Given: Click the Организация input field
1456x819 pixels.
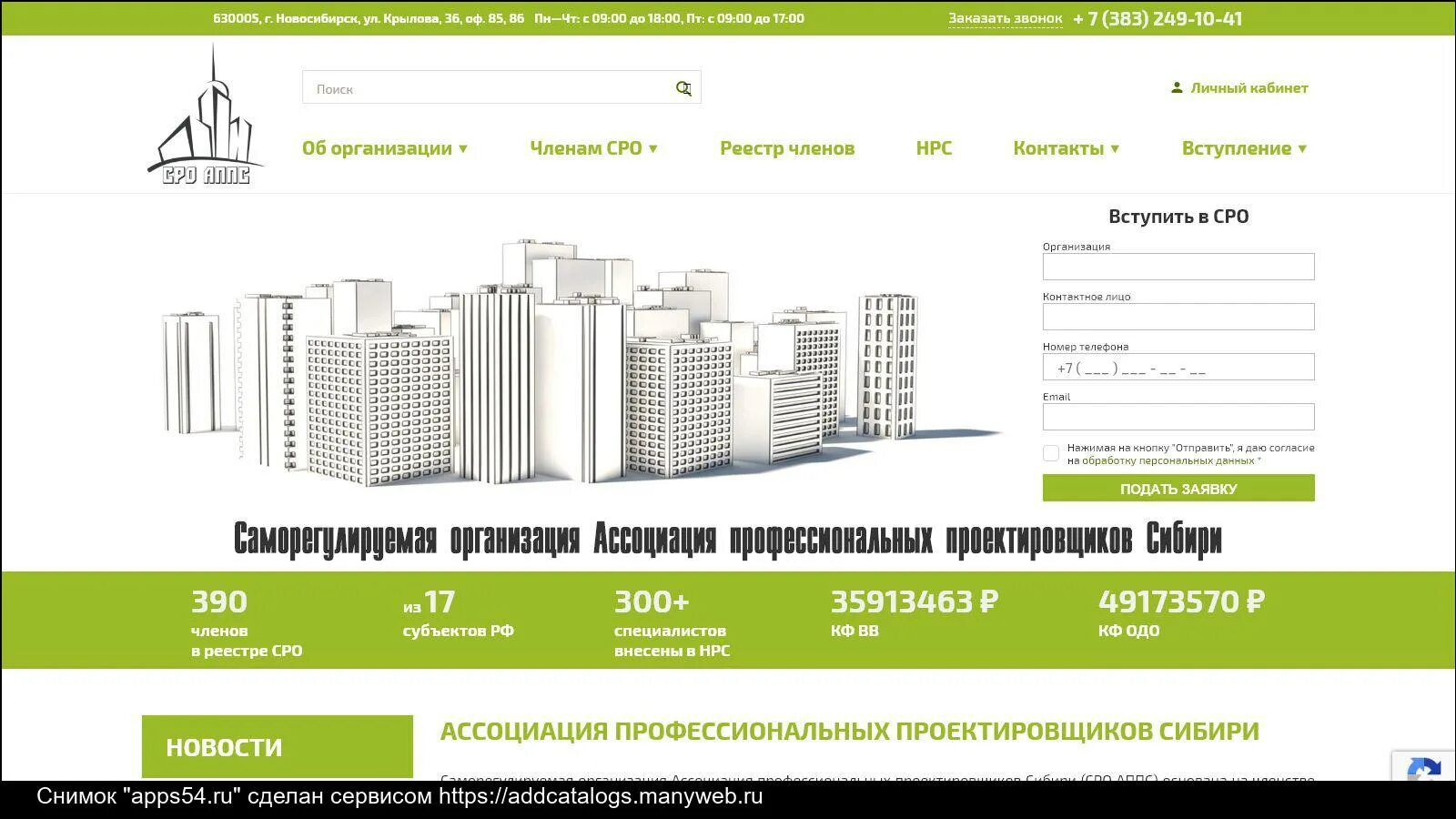Looking at the screenshot, I should (x=1178, y=267).
